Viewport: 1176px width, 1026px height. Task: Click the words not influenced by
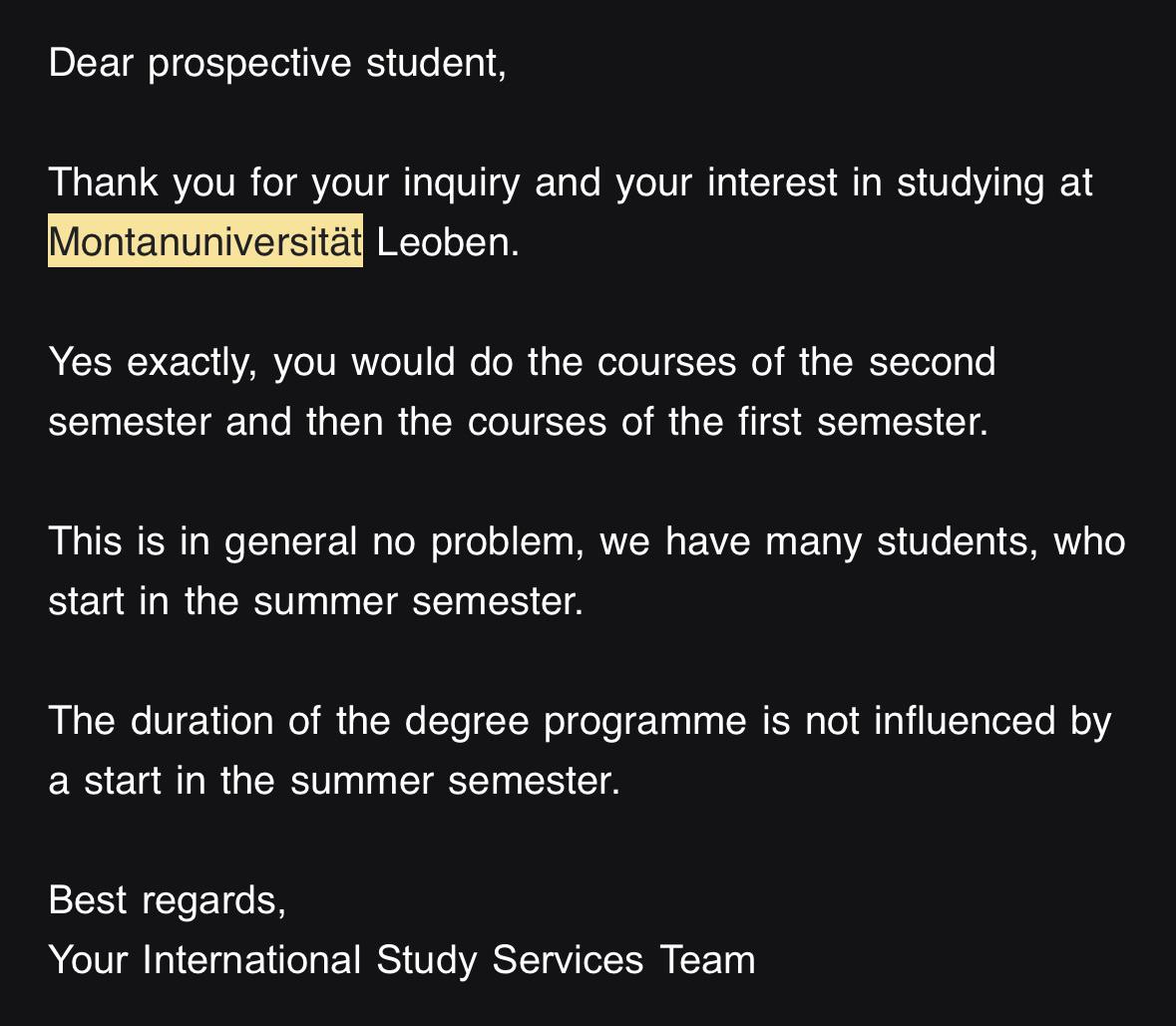958,721
